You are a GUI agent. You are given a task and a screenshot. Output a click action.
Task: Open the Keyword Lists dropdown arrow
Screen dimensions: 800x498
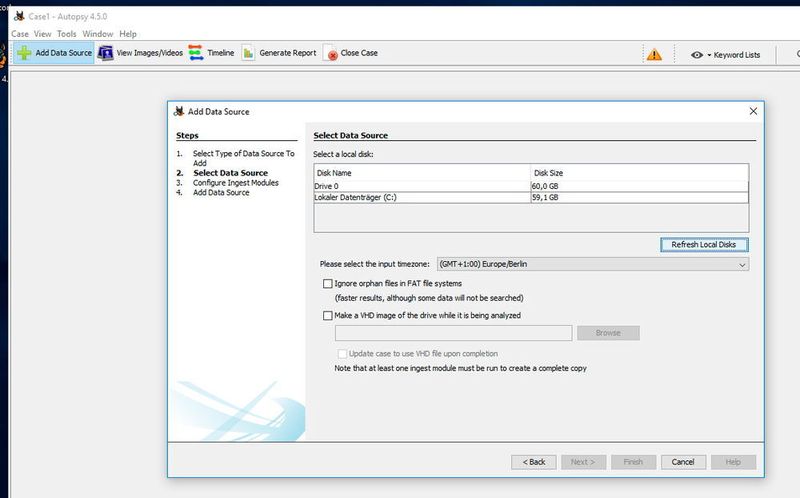tap(709, 55)
